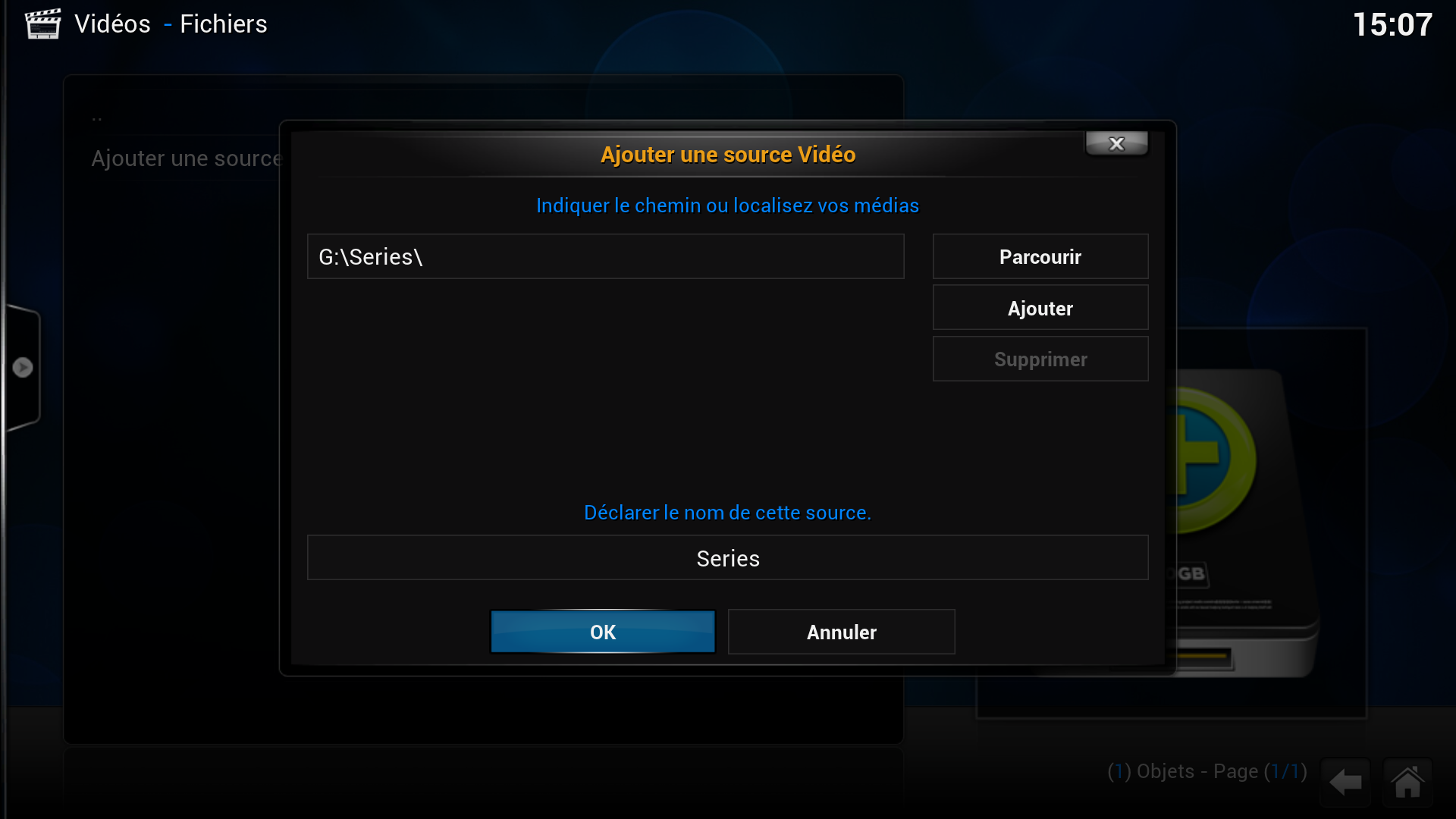
Task: Select the G:\Series\ path field
Action: point(605,256)
